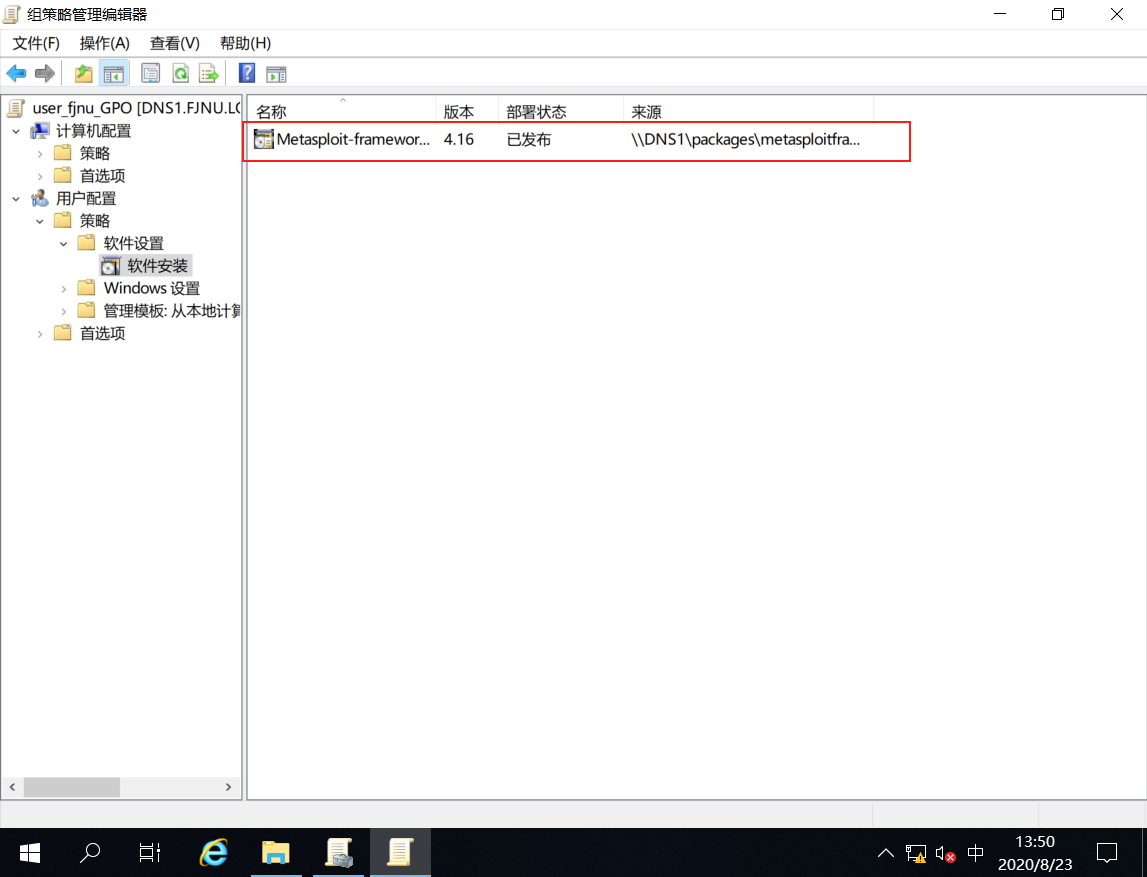Click the tree pane scroll-right arrow
Image resolution: width=1147 pixels, height=877 pixels.
point(228,787)
